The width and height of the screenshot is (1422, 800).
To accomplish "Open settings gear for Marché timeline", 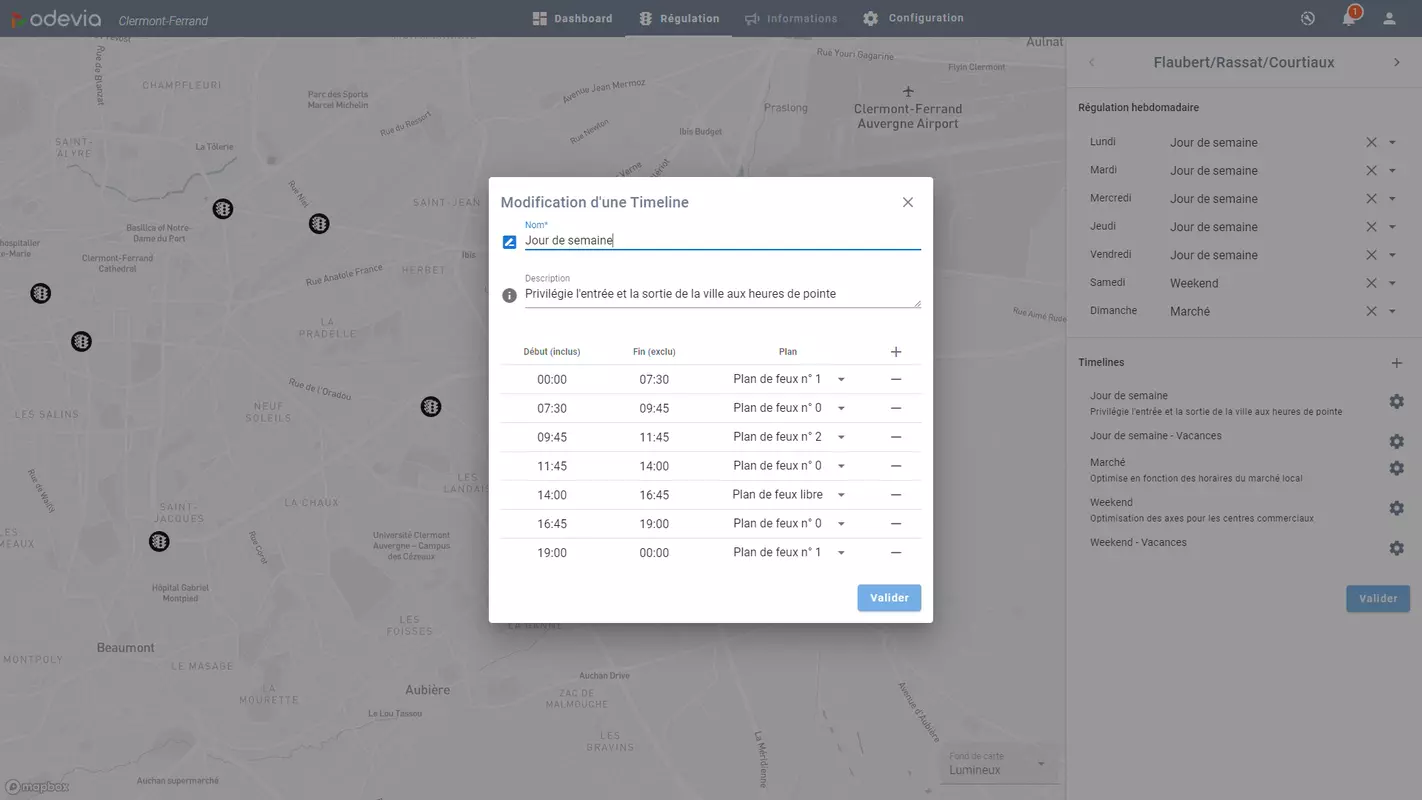I will pyautogui.click(x=1396, y=468).
